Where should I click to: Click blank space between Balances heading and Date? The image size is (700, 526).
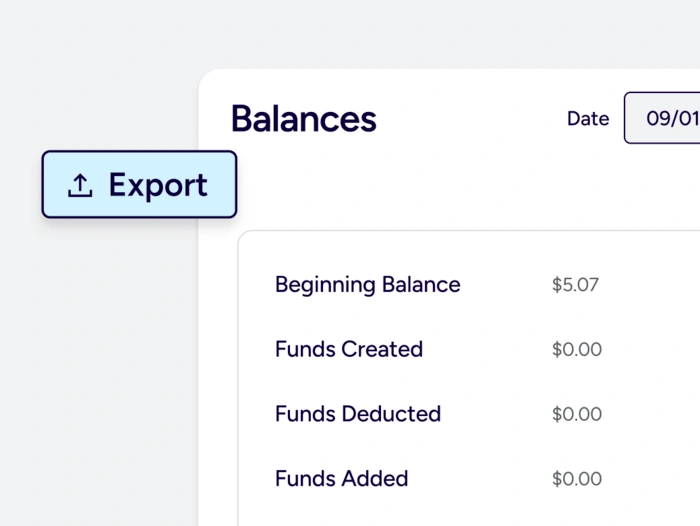tap(470, 119)
